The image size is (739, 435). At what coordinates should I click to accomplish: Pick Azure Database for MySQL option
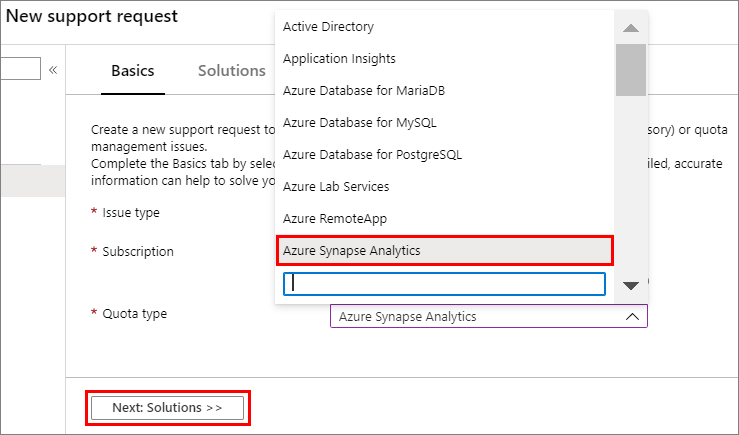(359, 123)
